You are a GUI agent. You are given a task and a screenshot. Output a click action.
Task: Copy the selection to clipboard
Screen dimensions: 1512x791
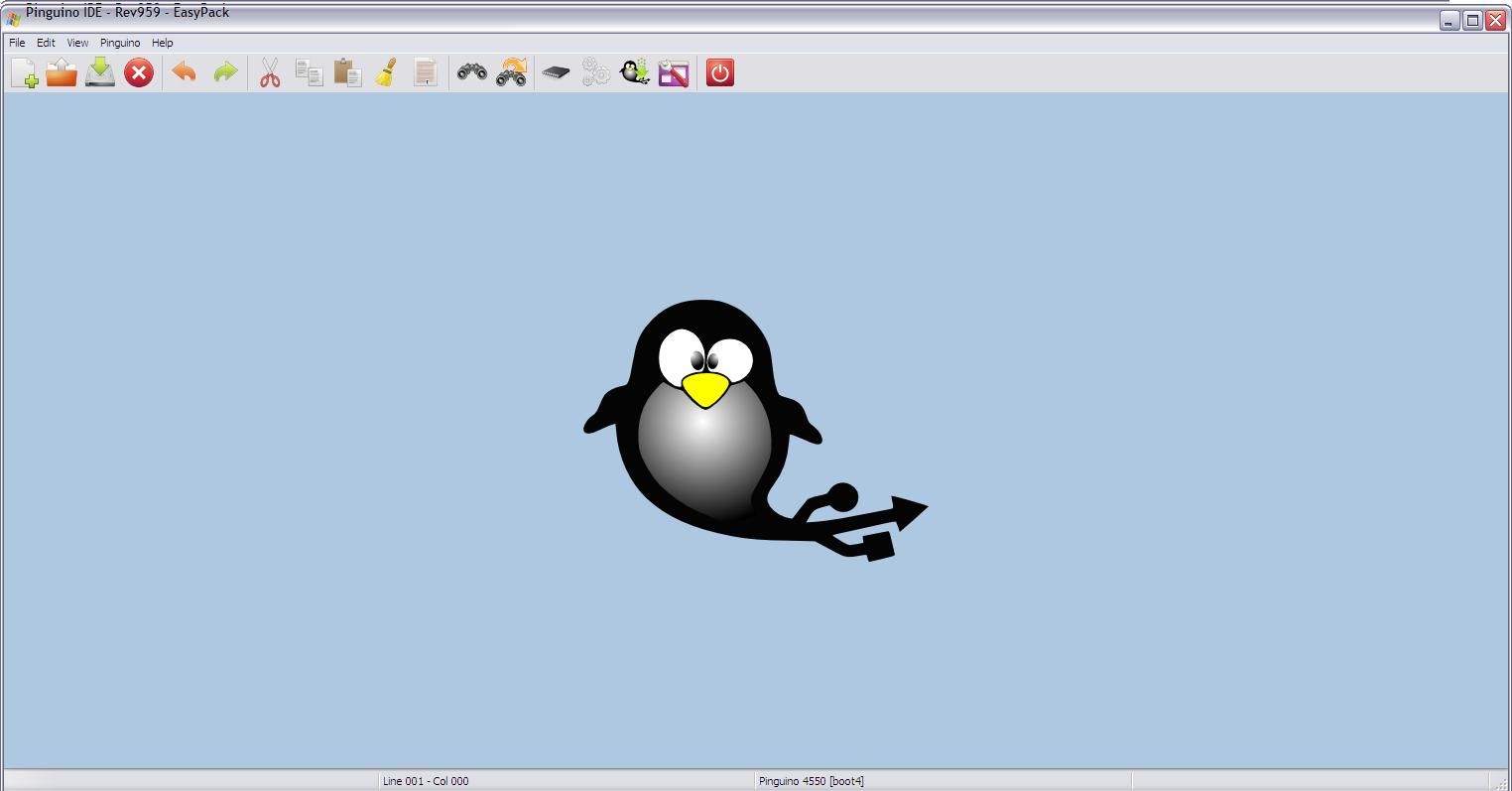pos(308,71)
